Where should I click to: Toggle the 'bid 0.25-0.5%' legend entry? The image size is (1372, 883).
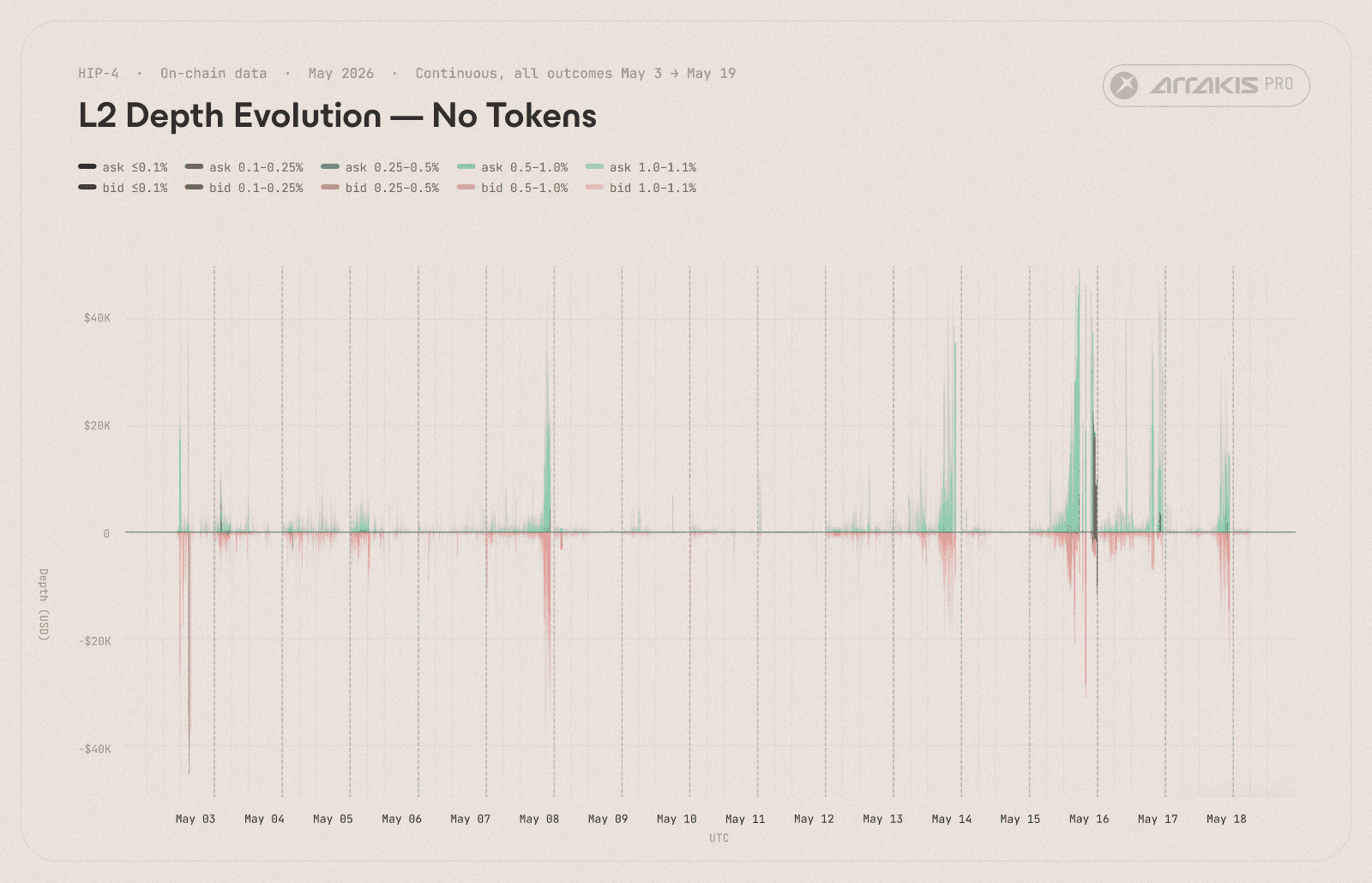pos(380,188)
